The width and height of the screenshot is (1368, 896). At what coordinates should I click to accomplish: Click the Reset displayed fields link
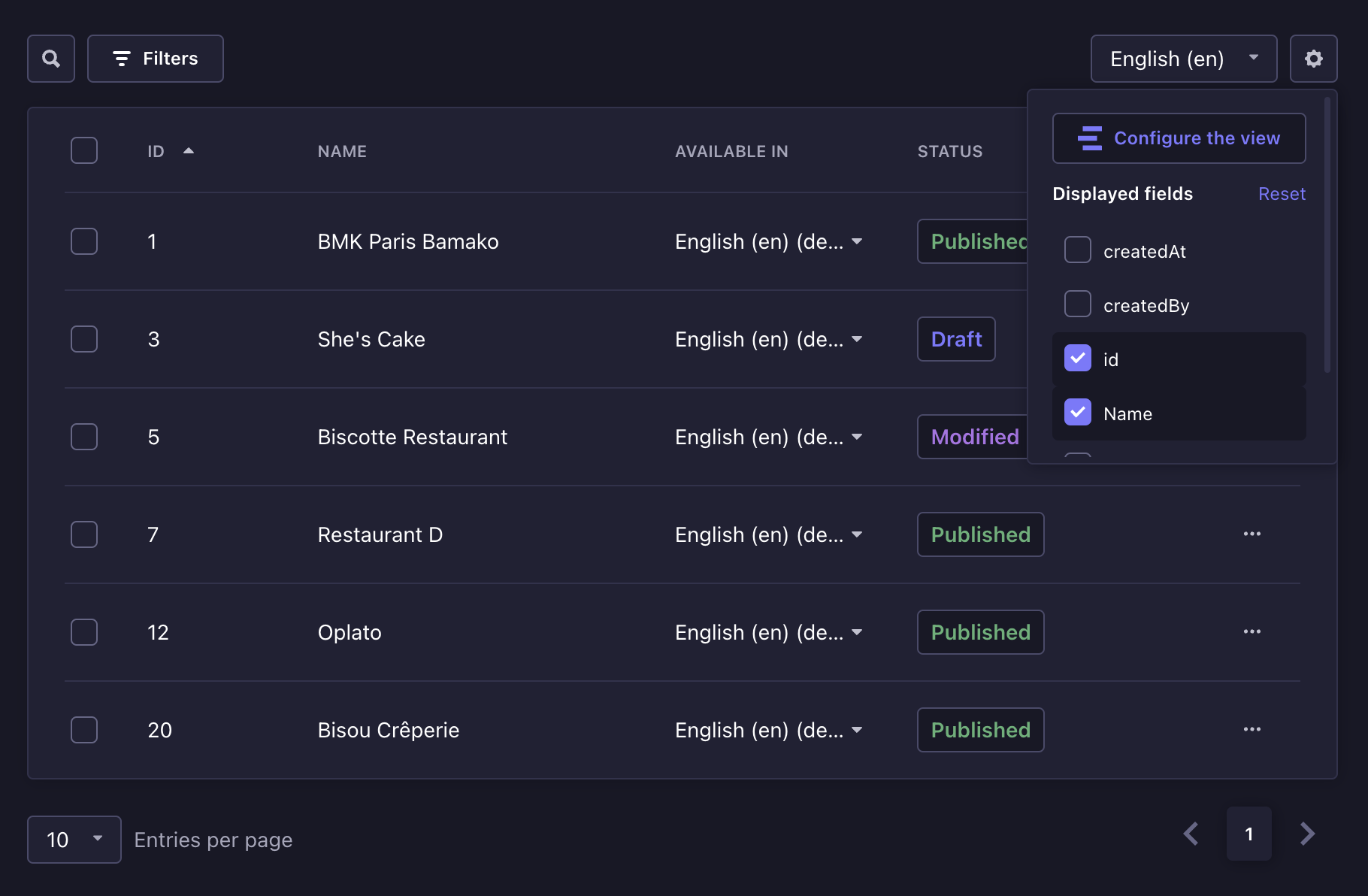[x=1281, y=193]
